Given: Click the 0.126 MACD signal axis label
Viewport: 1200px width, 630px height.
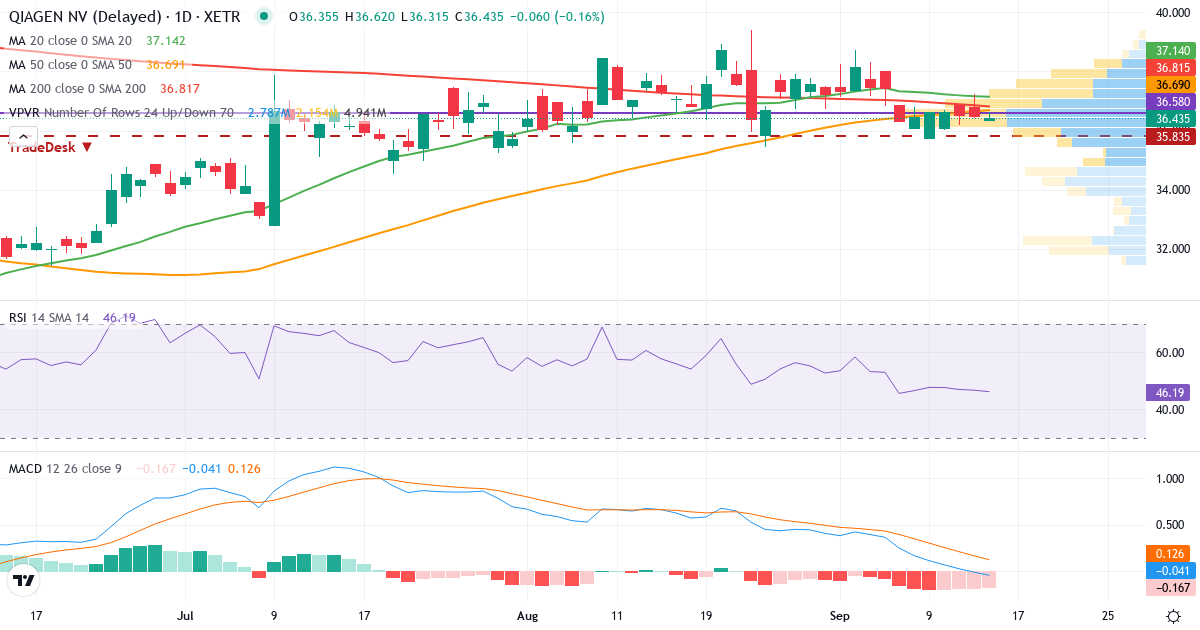Looking at the screenshot, I should point(1167,553).
